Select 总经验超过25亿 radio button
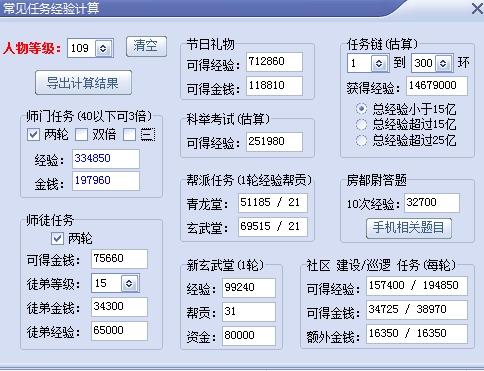484x371 pixels. [x=361, y=140]
